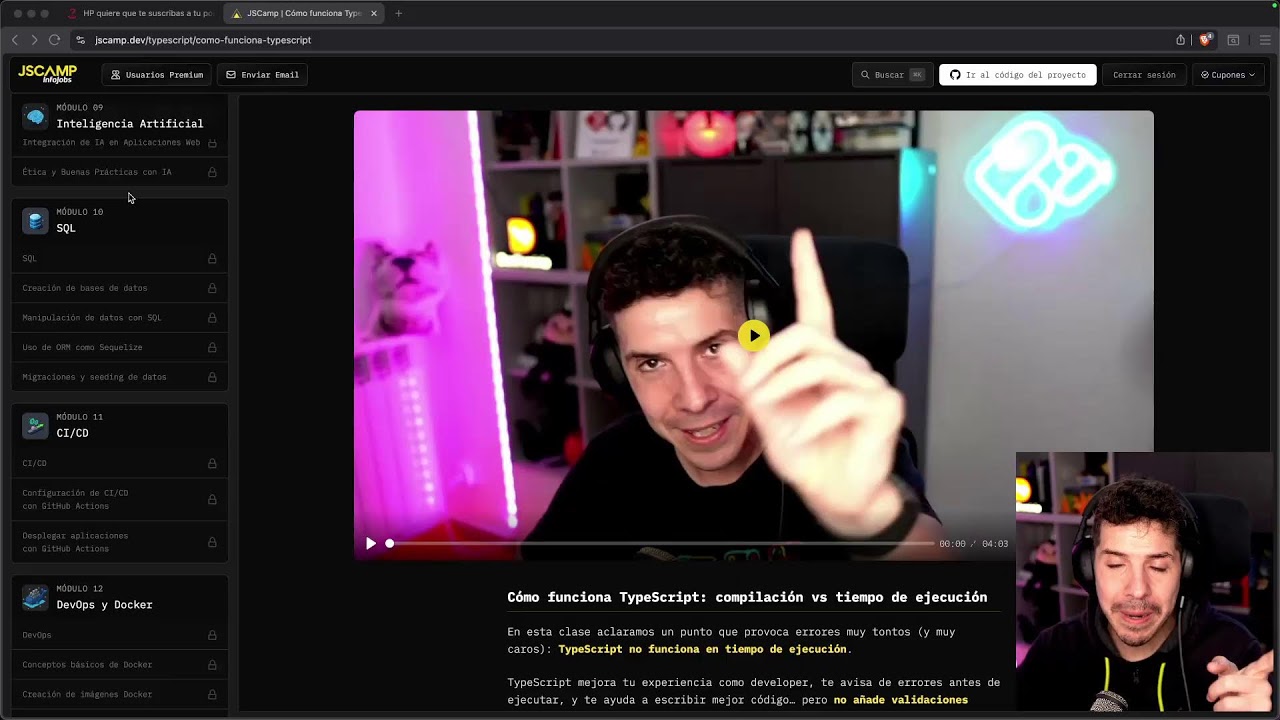Switch to the HP quiere que te suscribas tab
The image size is (1280, 720).
pos(140,13)
